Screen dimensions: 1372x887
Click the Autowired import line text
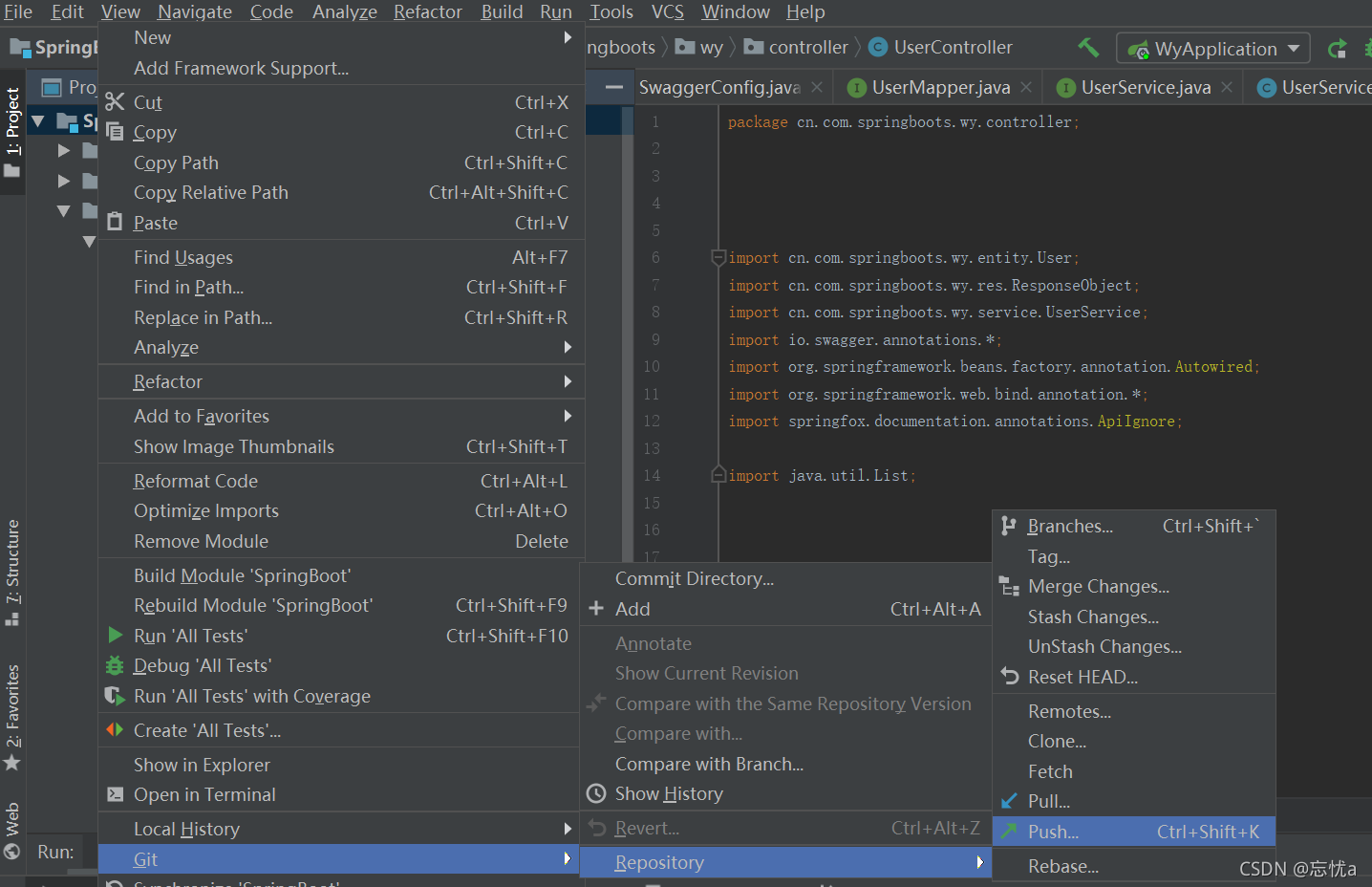pyautogui.click(x=994, y=366)
